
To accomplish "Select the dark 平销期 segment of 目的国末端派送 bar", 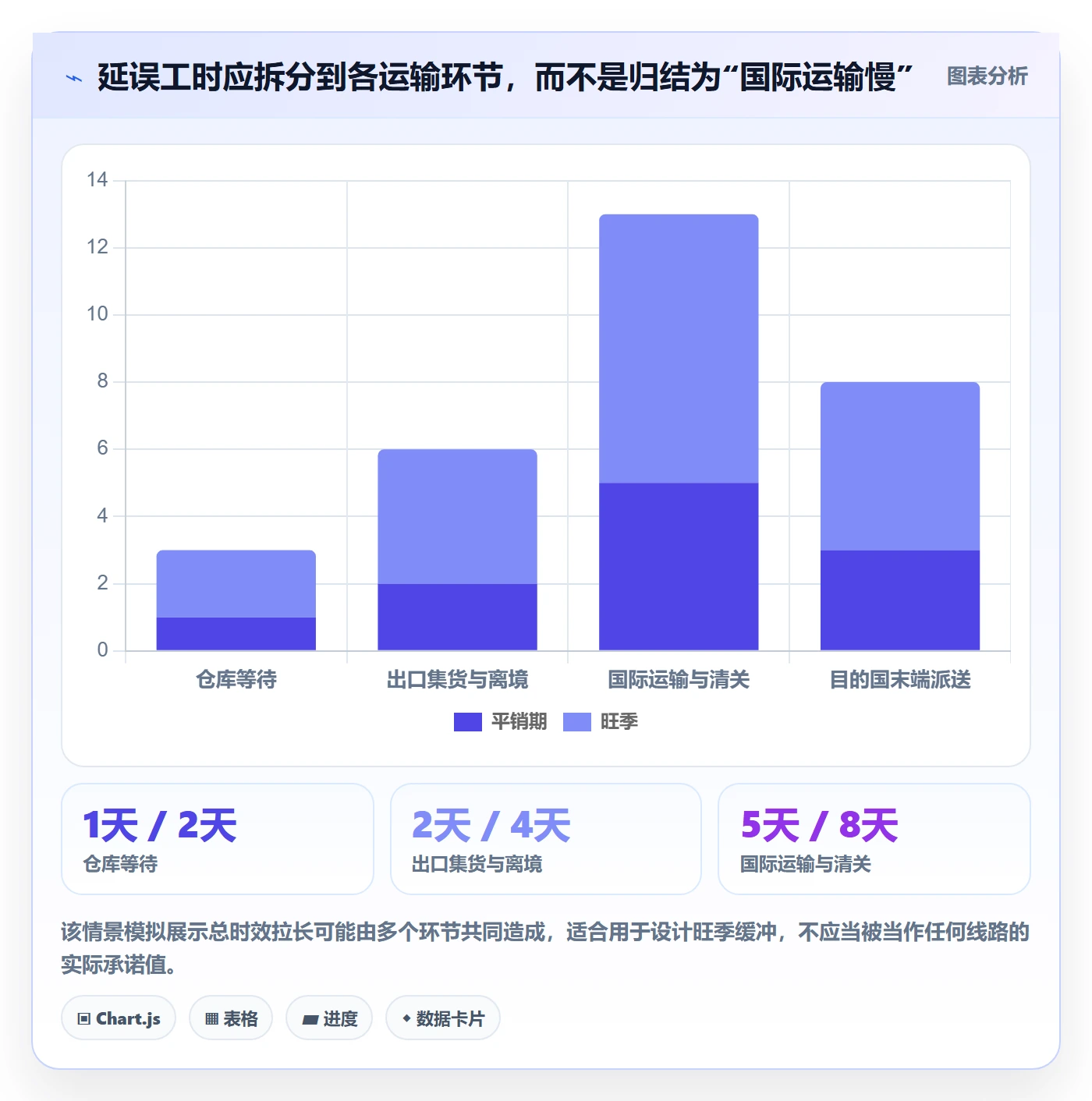I will coord(900,600).
